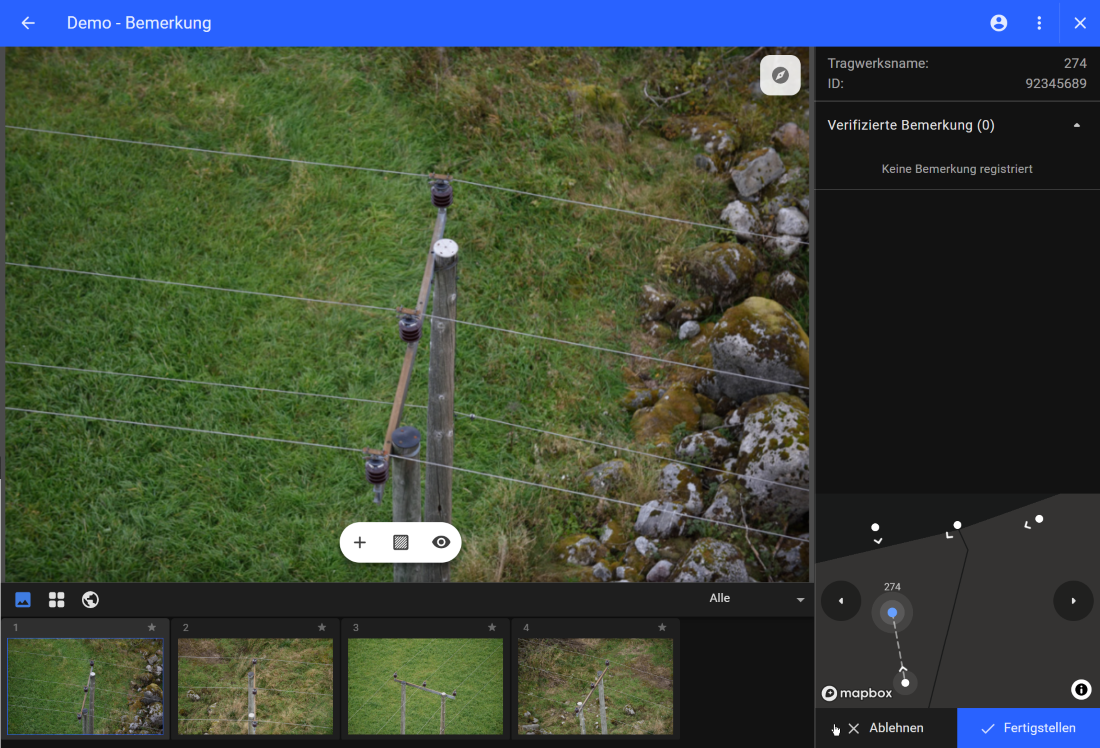Open the three-dot more options menu
The width and height of the screenshot is (1100, 748).
pyautogui.click(x=1039, y=23)
